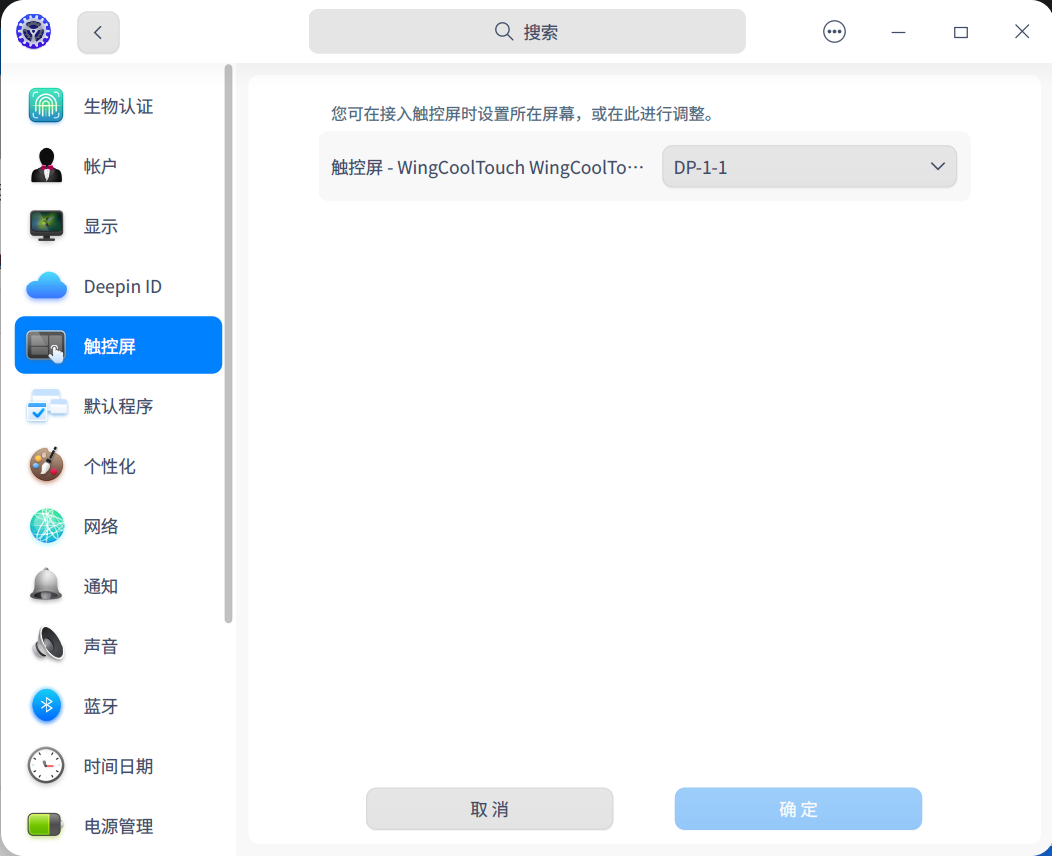The width and height of the screenshot is (1052, 856).
Task: Open the DP-1-1 screen dropdown
Action: pos(808,166)
